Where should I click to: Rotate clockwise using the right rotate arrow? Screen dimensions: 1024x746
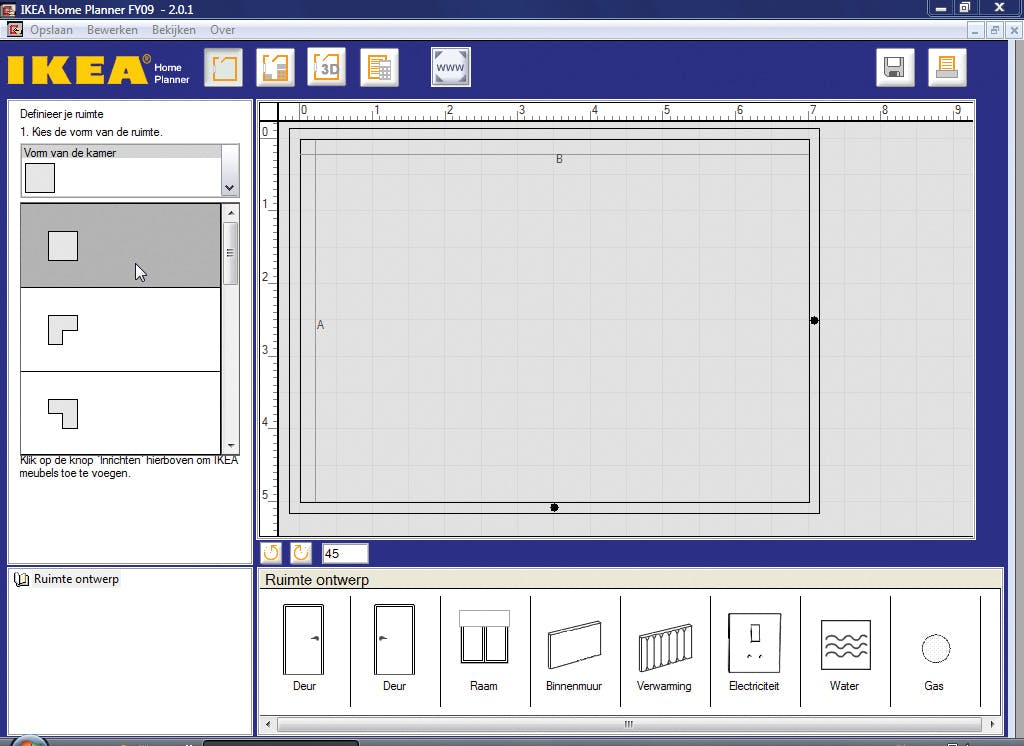pos(300,553)
